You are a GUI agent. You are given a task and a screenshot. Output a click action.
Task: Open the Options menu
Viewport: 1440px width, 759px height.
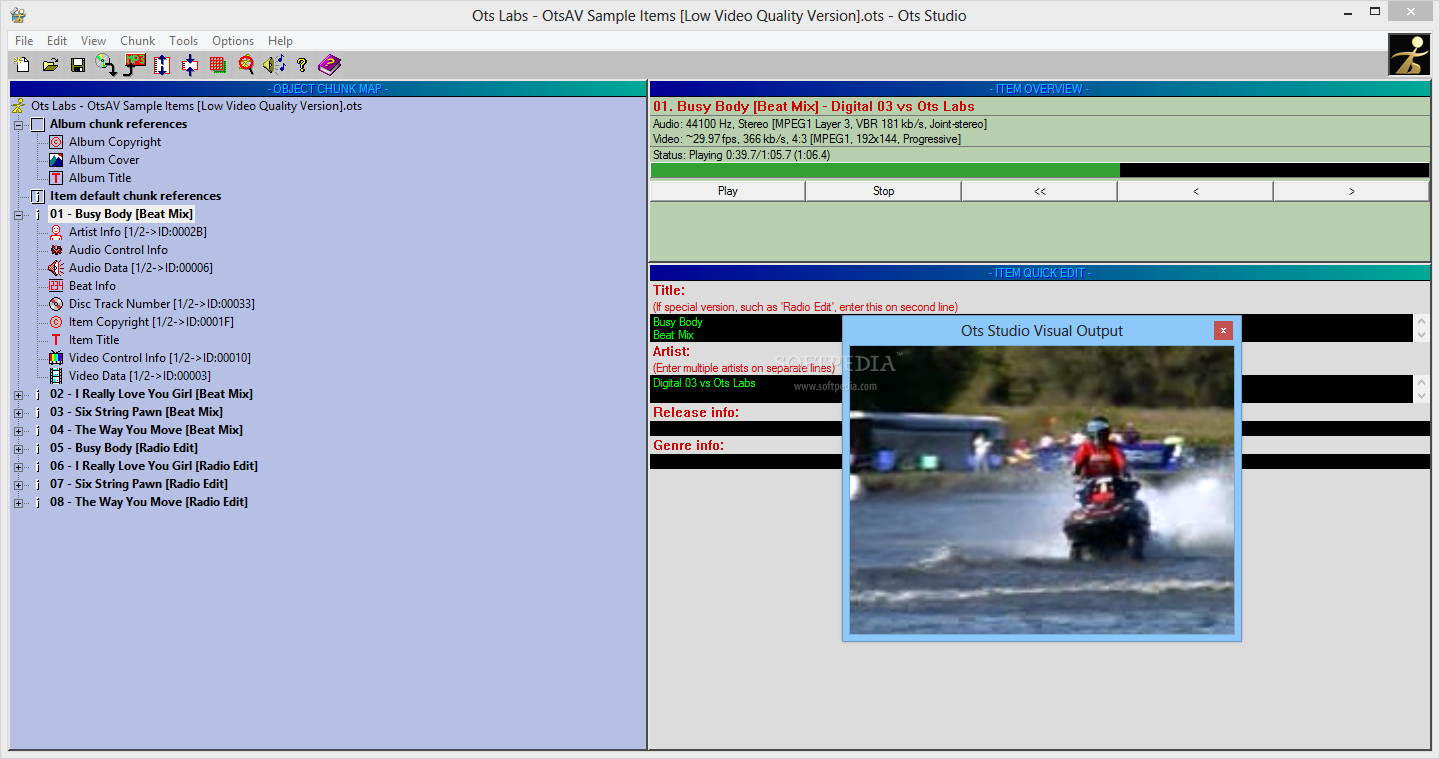point(233,41)
